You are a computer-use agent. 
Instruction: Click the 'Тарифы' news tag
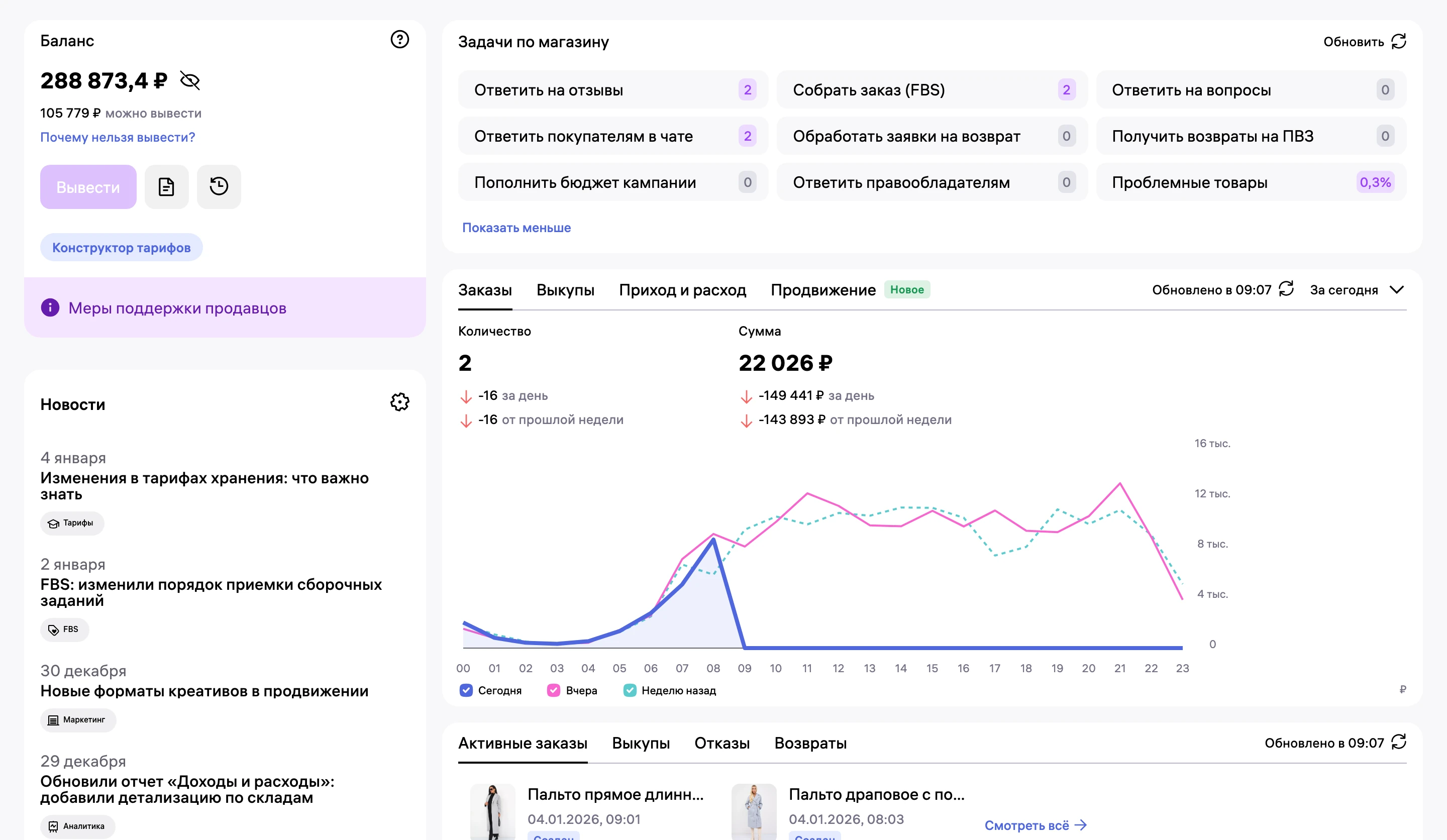tap(72, 523)
